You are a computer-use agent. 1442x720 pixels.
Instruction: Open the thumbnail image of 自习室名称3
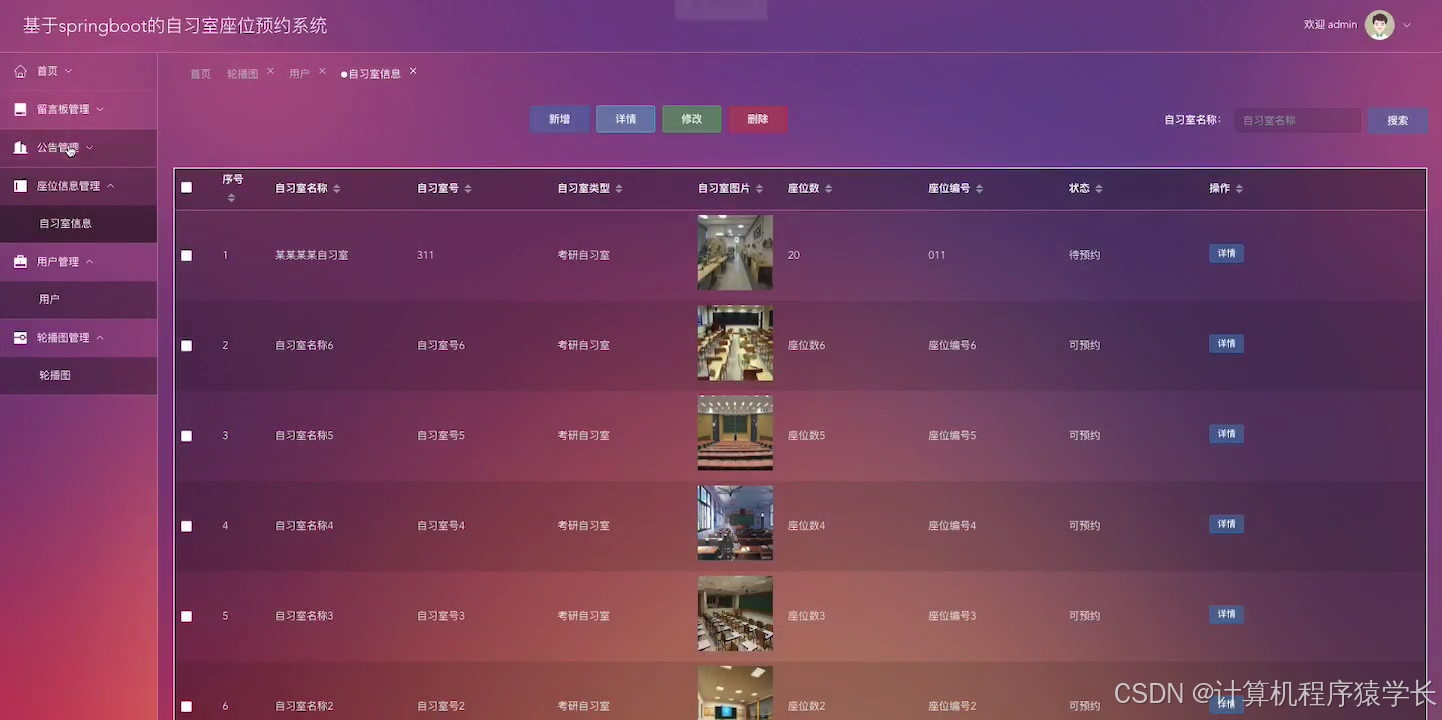[735, 613]
